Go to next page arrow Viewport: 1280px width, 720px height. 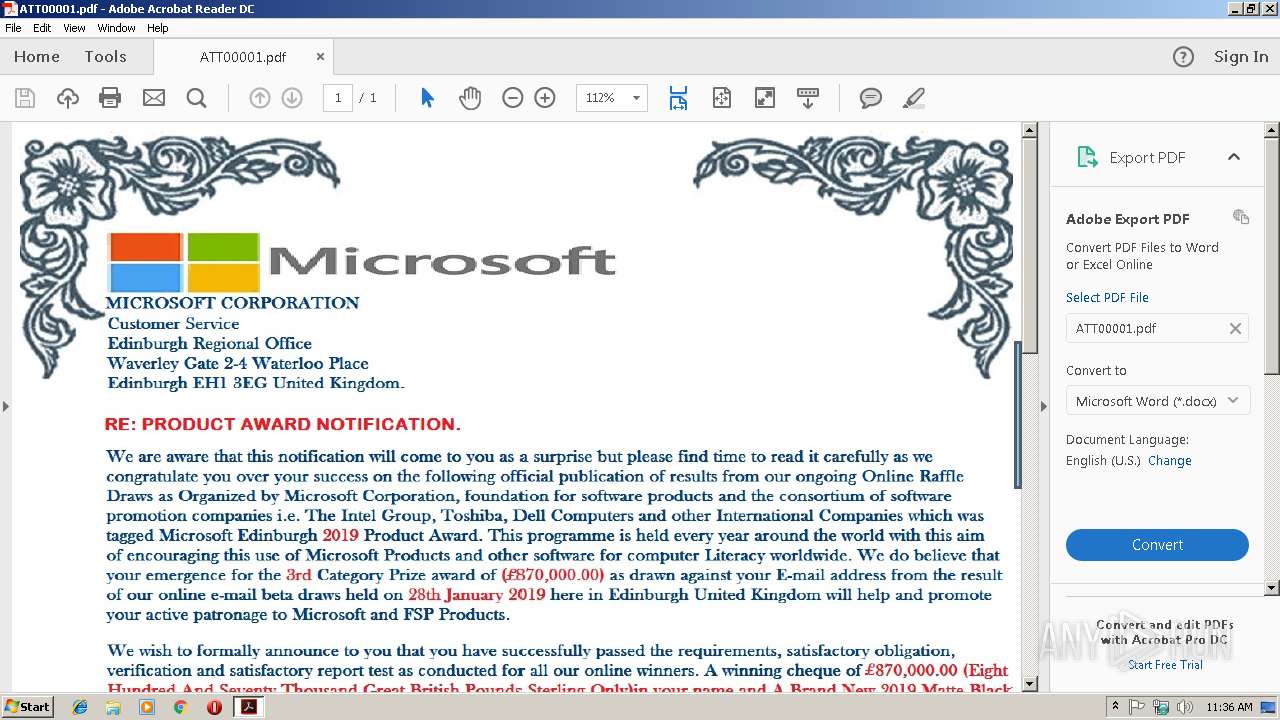tap(292, 98)
